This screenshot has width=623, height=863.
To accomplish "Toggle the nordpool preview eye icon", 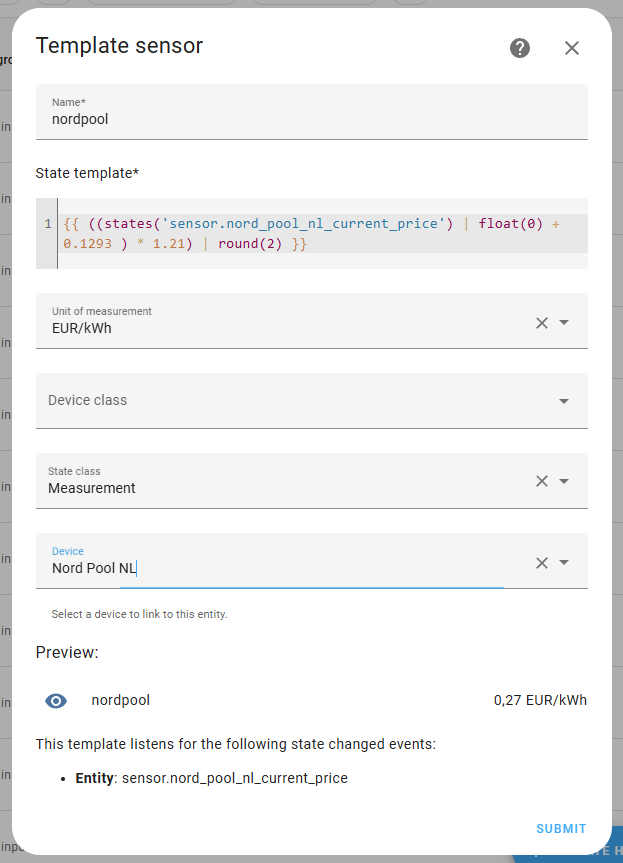I will coord(56,700).
